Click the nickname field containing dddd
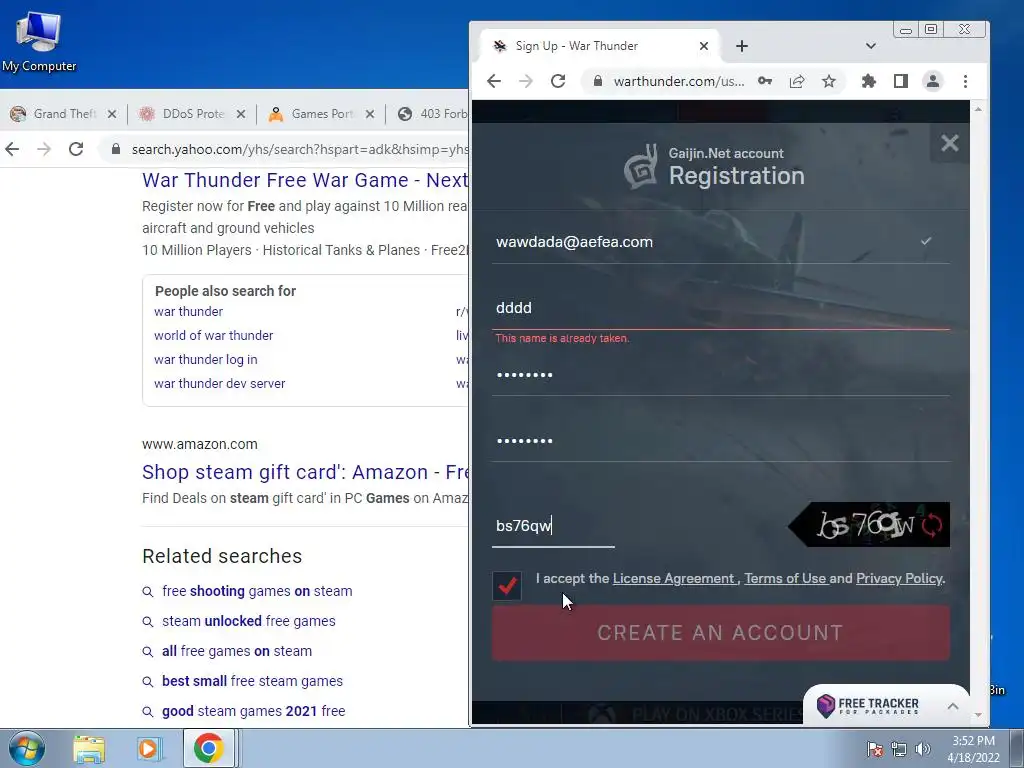1024x768 pixels. point(720,308)
